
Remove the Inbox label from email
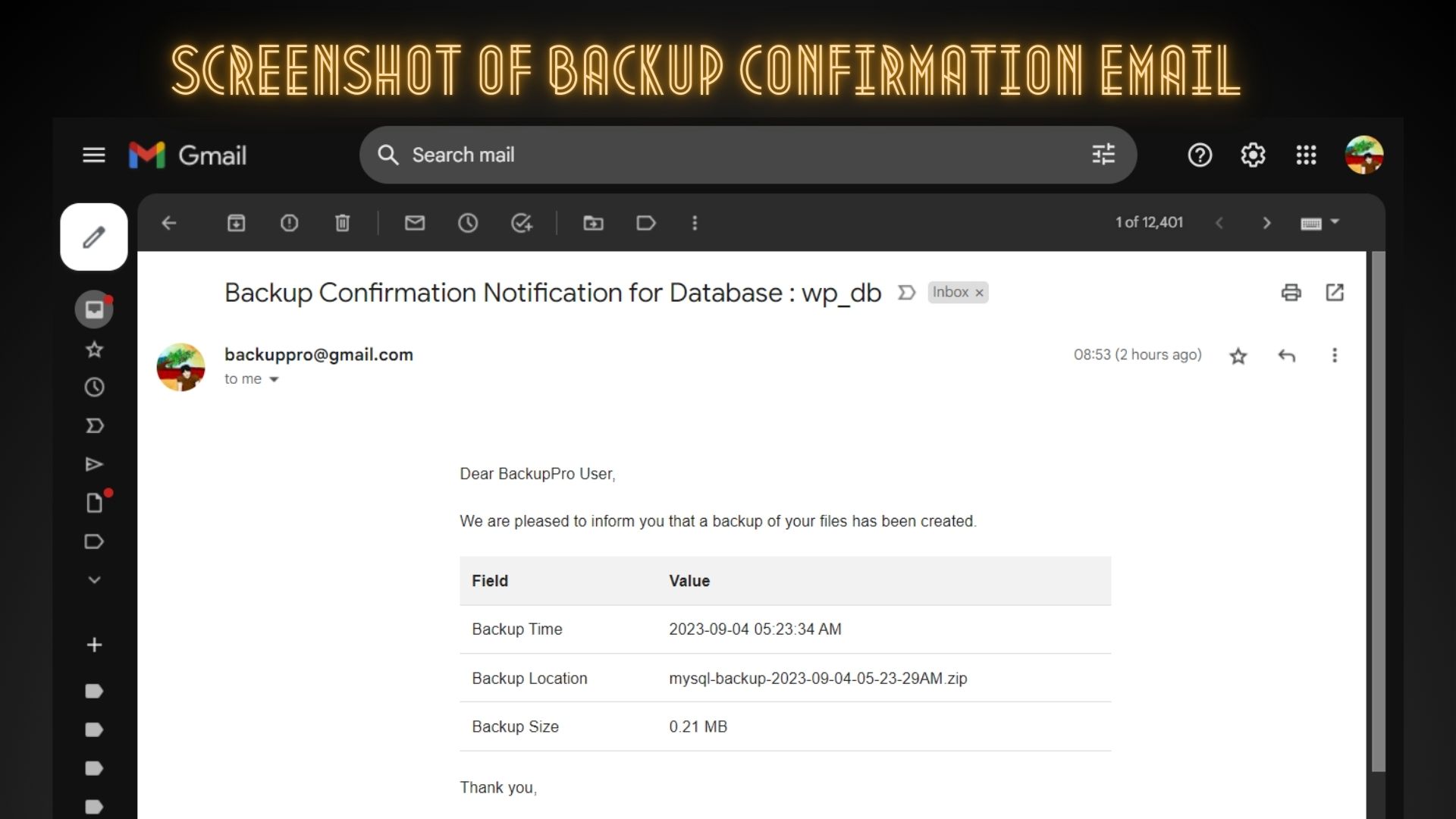tap(980, 293)
